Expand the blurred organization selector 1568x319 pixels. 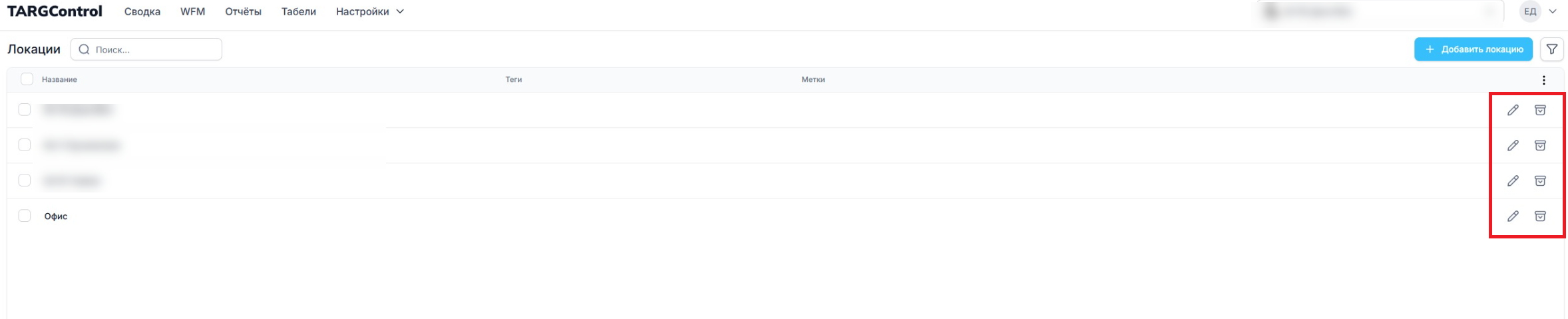pyautogui.click(x=1378, y=11)
